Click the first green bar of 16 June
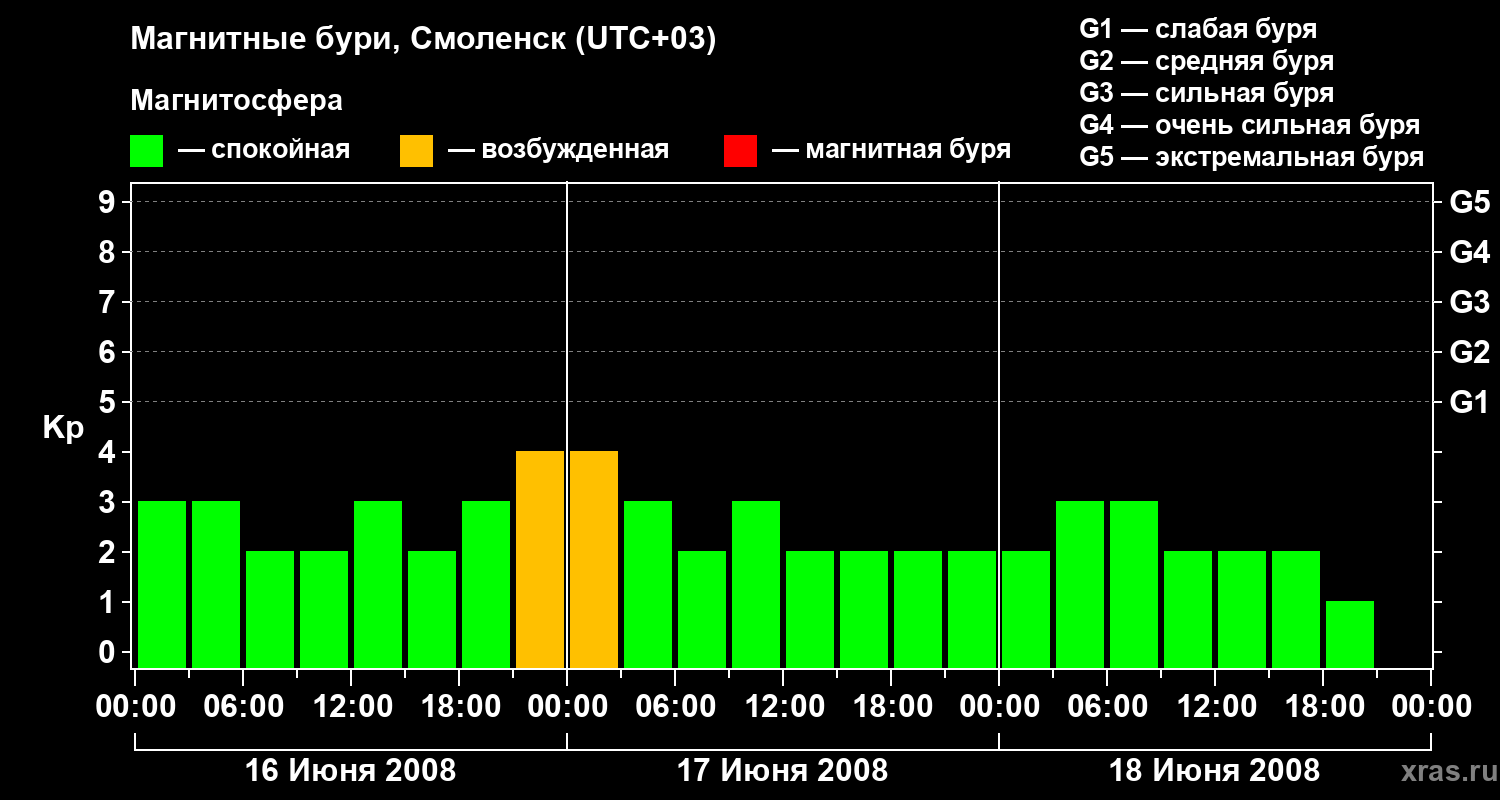Image resolution: width=1500 pixels, height=800 pixels. tap(162, 584)
